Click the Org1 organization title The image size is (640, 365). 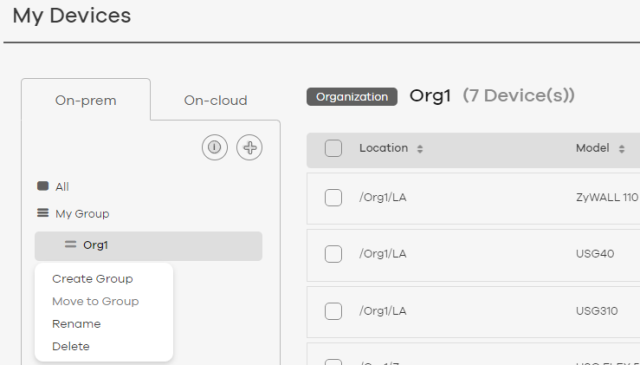[x=430, y=96]
